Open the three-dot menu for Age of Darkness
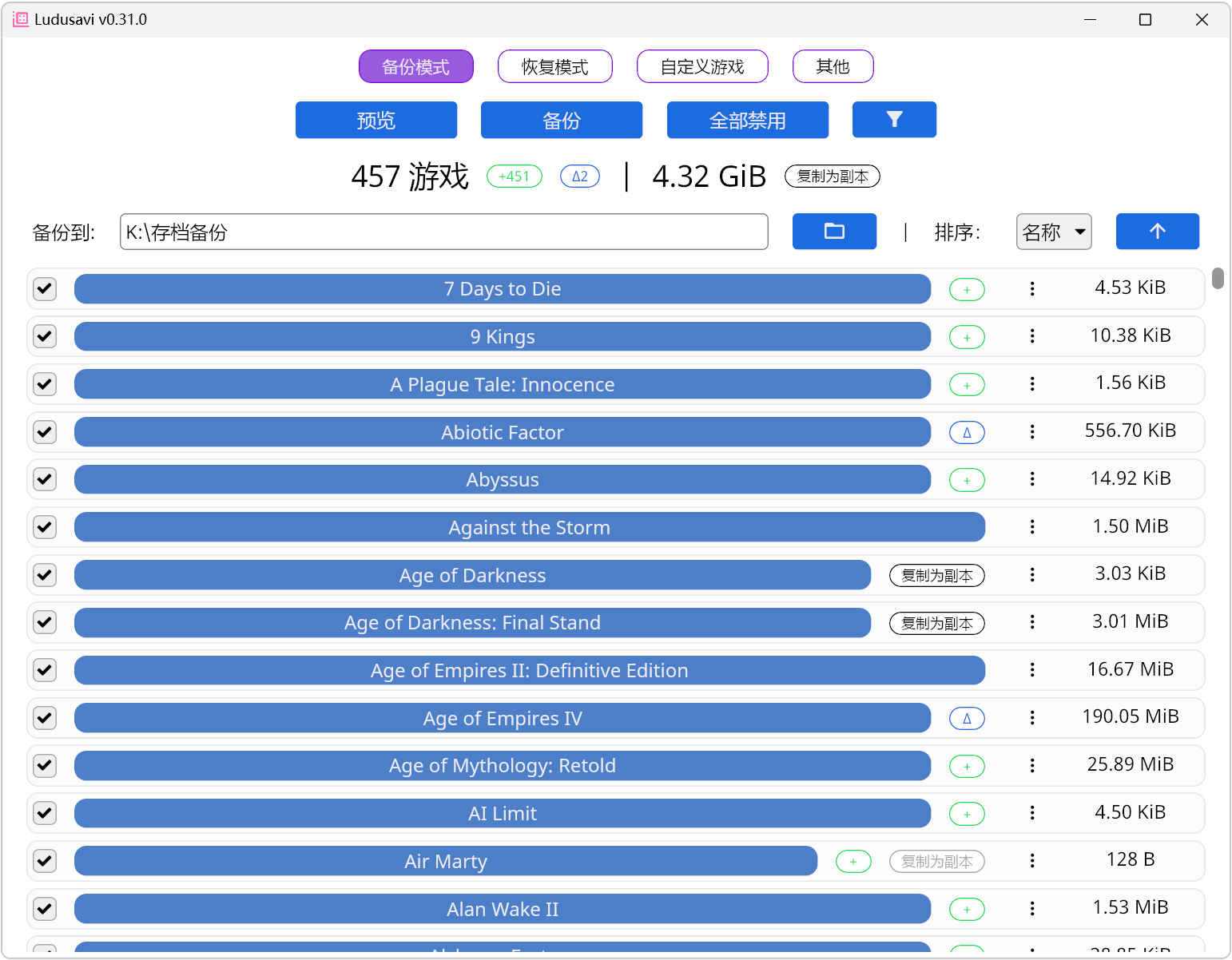Viewport: 1232px width, 960px height. 1032,575
